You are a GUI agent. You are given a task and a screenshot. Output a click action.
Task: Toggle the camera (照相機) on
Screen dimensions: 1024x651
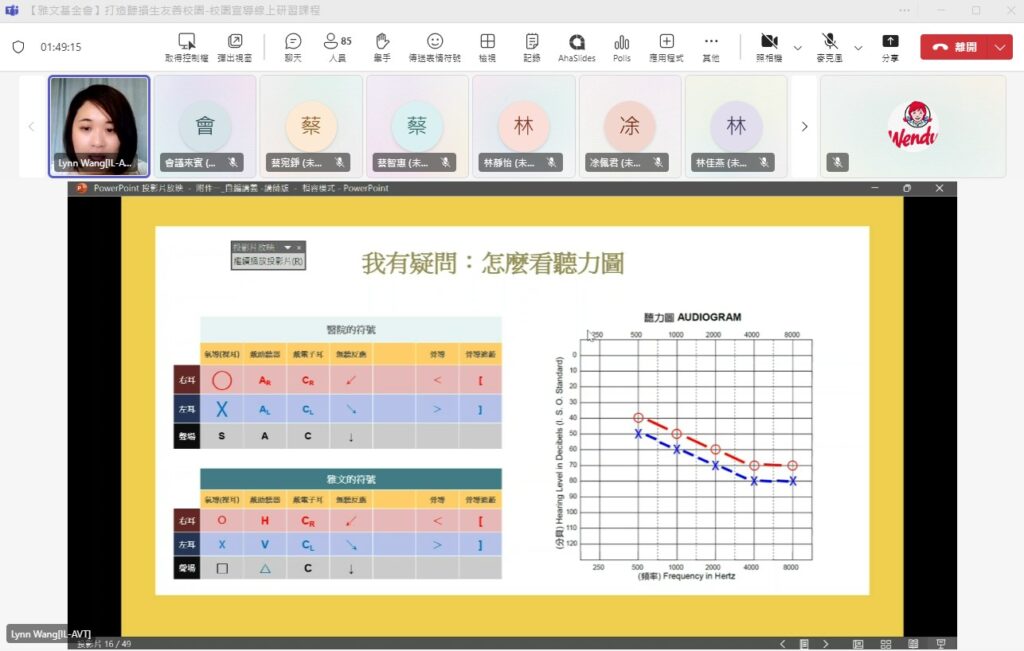(x=768, y=46)
